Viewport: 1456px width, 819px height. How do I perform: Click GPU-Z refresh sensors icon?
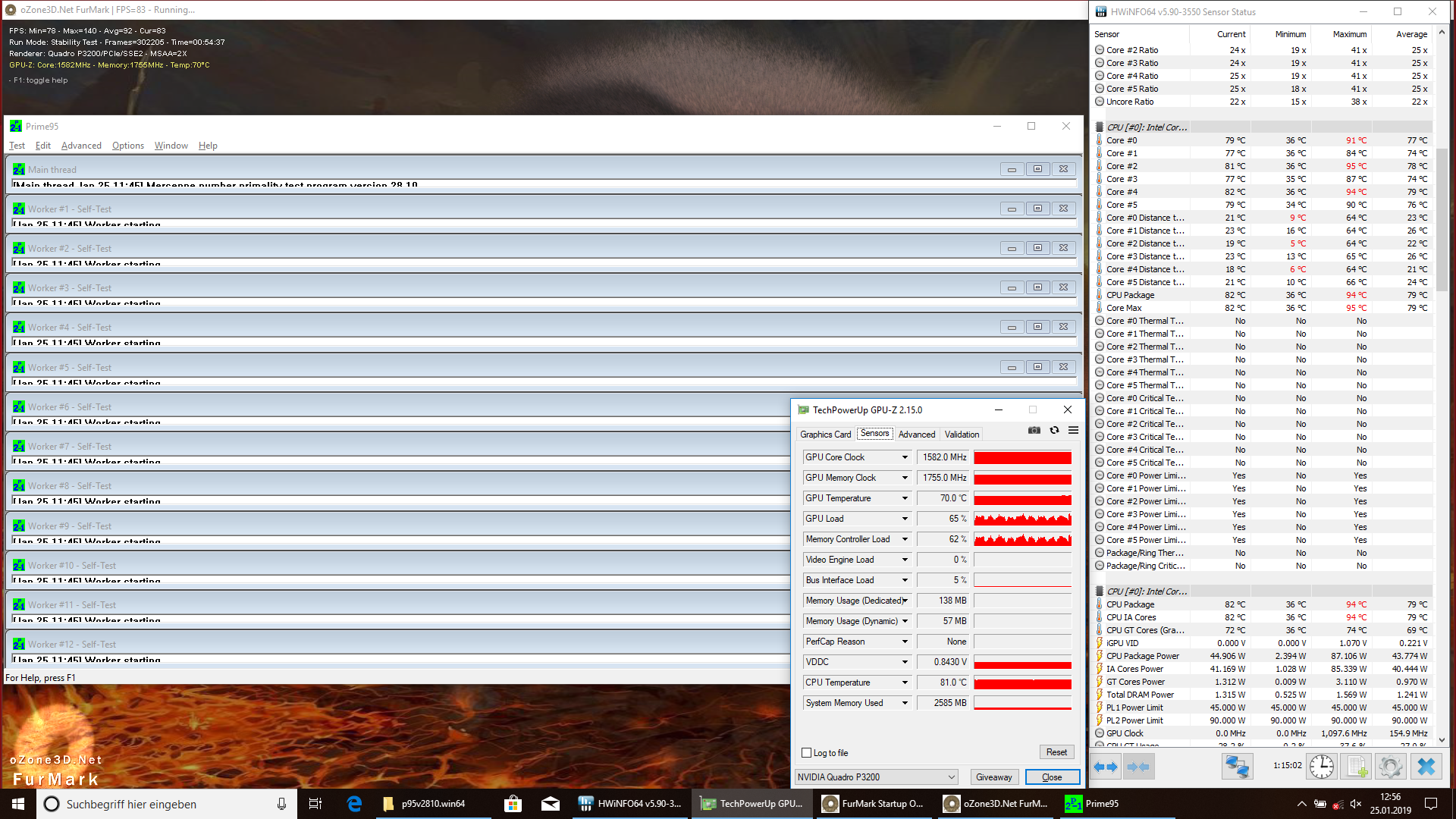(1054, 430)
